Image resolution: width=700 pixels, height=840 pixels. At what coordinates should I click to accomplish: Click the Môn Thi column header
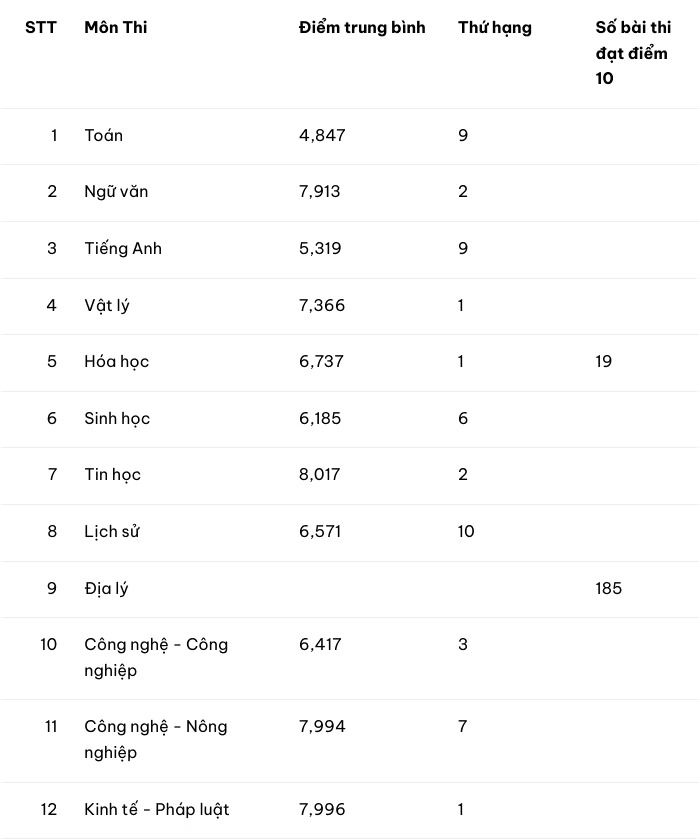[x=116, y=27]
